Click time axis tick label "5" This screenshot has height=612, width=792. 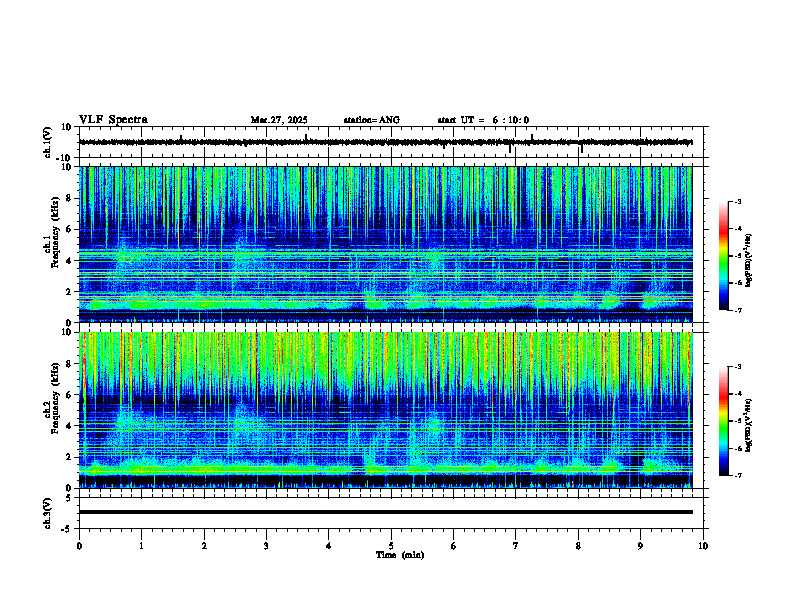tap(391, 546)
